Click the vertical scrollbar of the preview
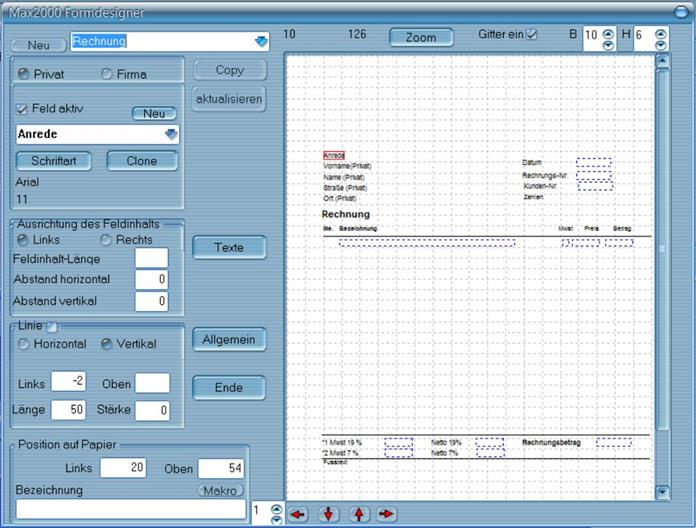The image size is (696, 528). pos(662,248)
